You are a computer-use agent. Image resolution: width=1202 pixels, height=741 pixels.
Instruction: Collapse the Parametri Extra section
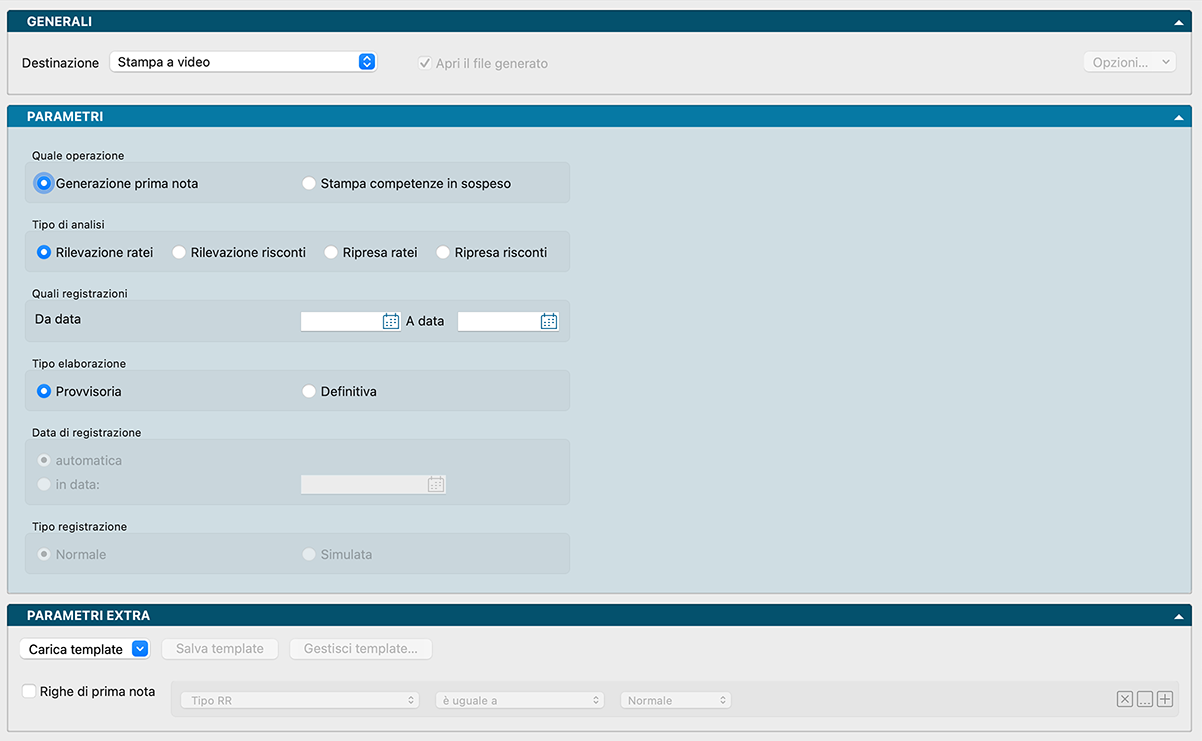click(1179, 616)
